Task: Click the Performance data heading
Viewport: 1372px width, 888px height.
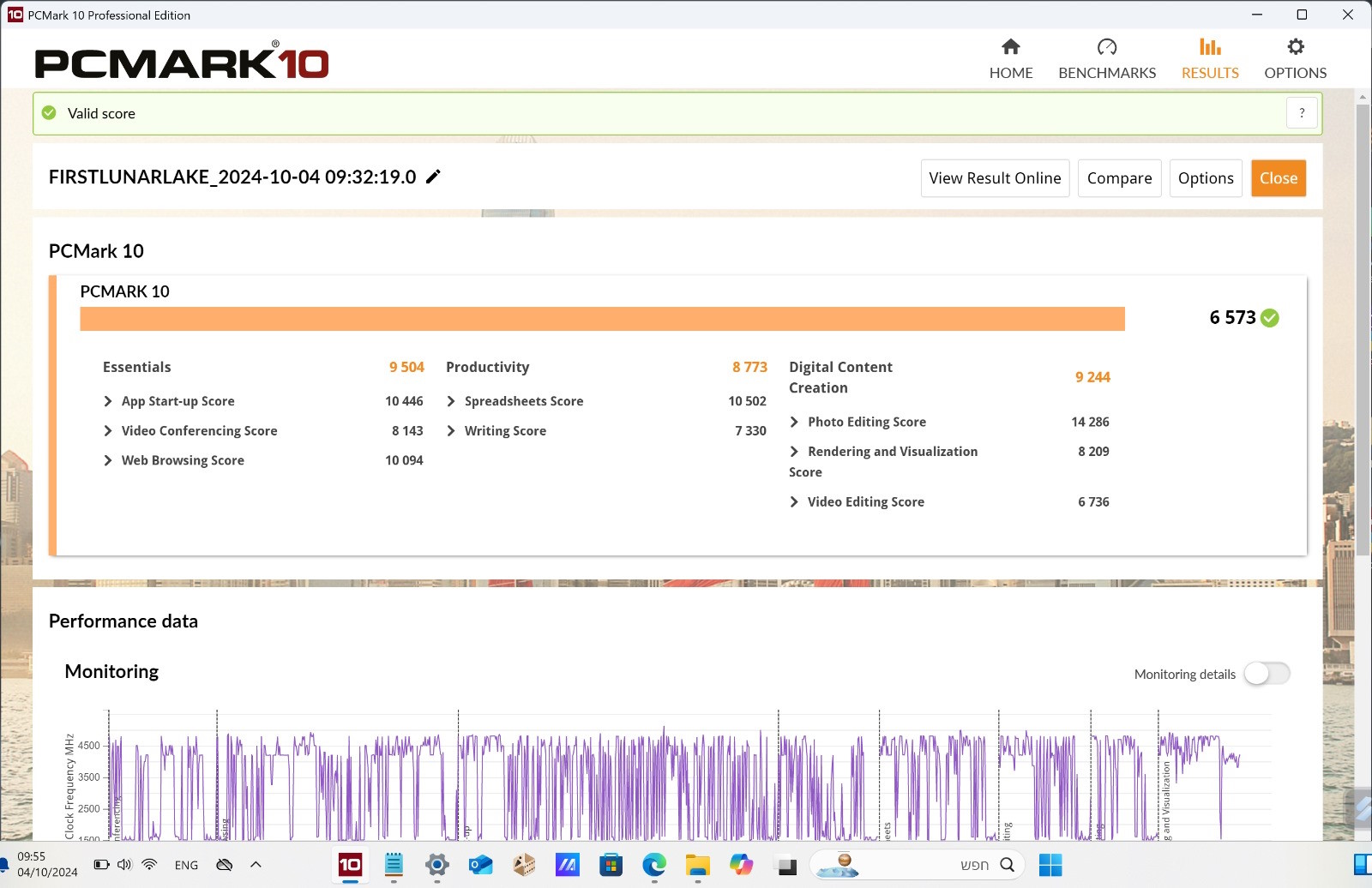Action: pyautogui.click(x=123, y=621)
